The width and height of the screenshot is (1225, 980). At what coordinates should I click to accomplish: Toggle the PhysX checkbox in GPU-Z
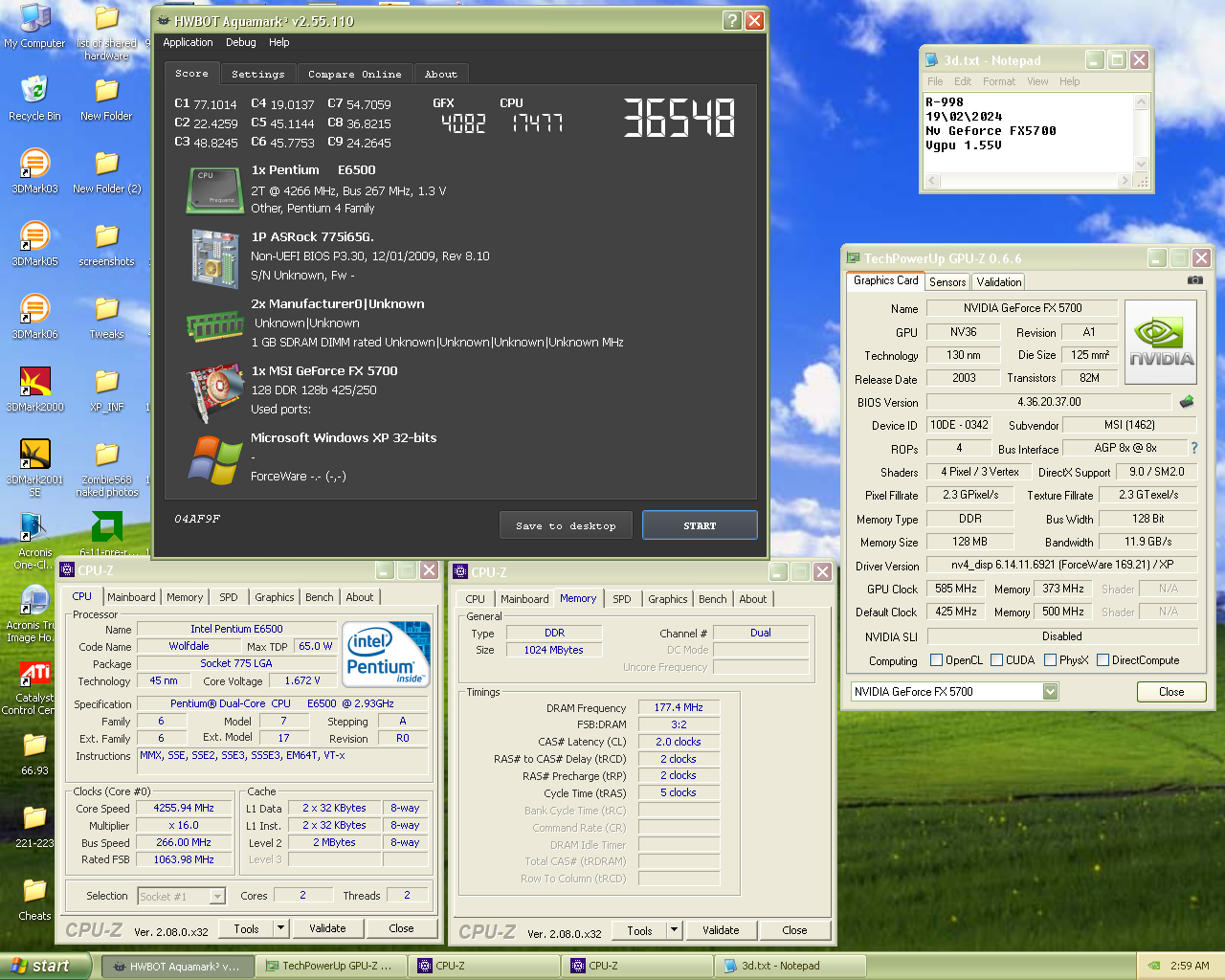[1051, 660]
